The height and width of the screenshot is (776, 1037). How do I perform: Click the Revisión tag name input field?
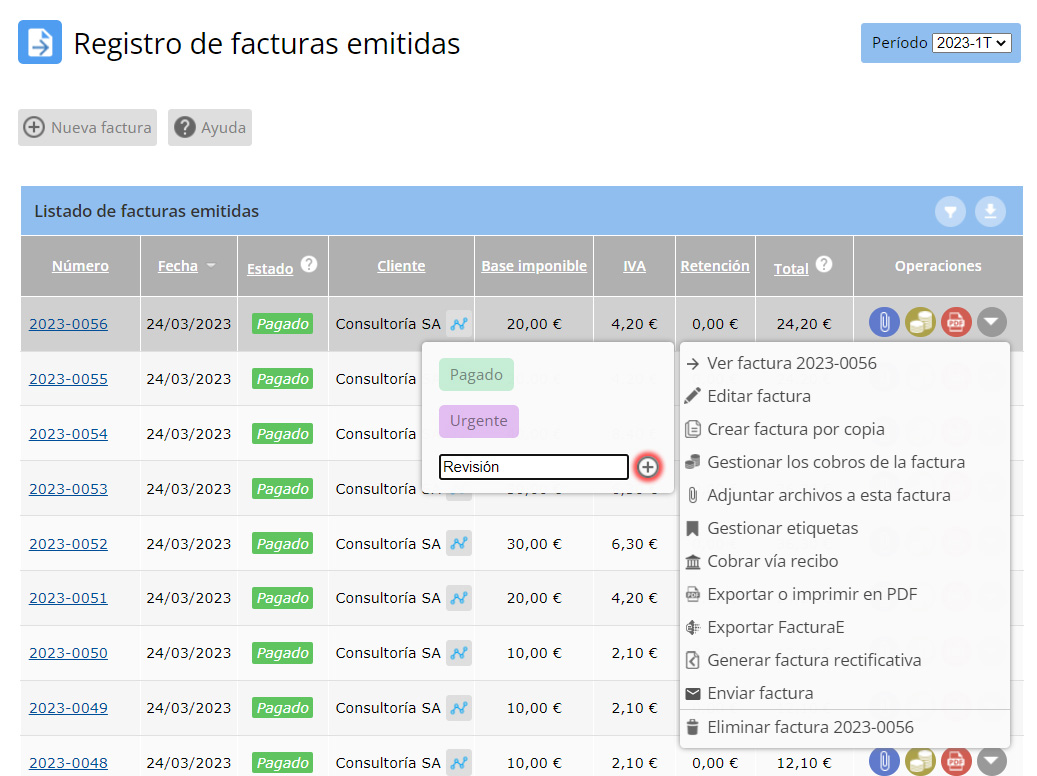click(533, 467)
